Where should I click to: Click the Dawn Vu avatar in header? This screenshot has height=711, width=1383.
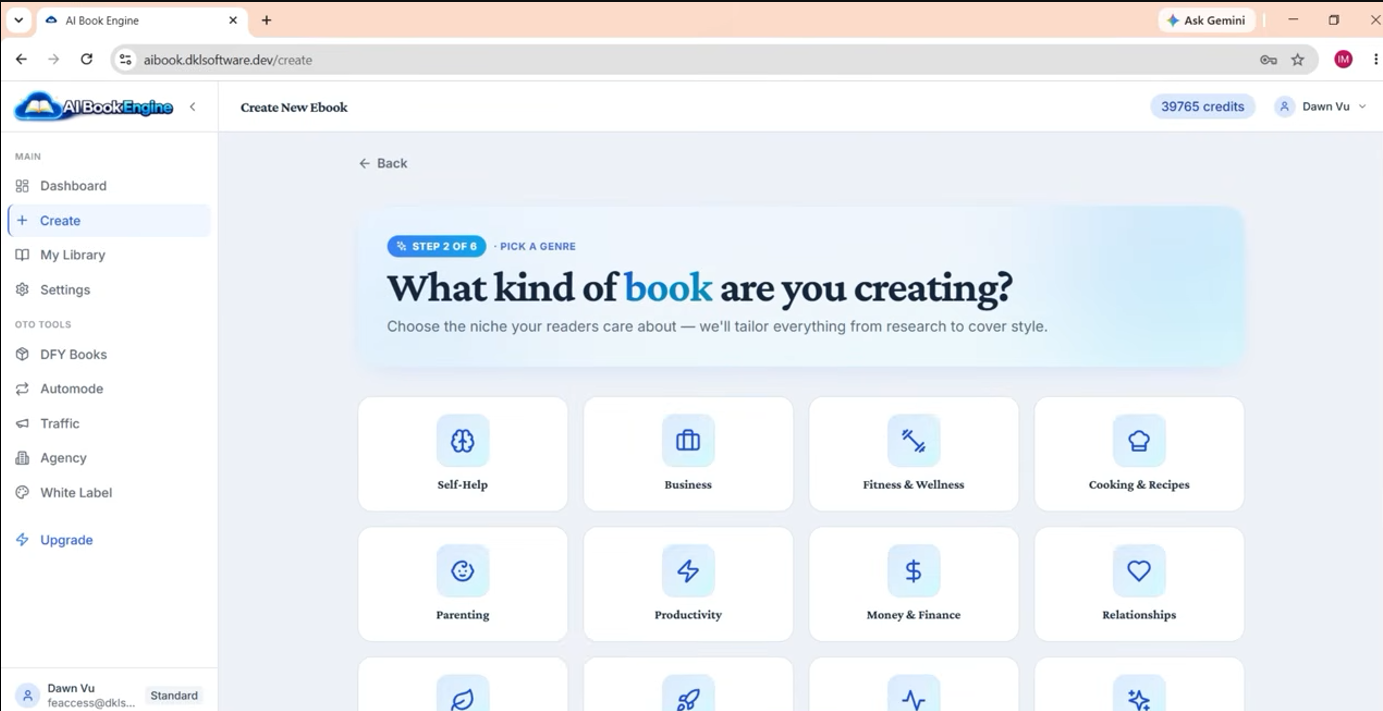[1285, 107]
